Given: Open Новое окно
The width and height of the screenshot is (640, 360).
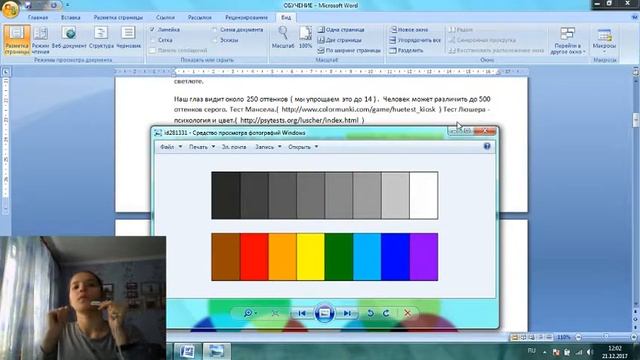Looking at the screenshot, I should click(x=409, y=30).
